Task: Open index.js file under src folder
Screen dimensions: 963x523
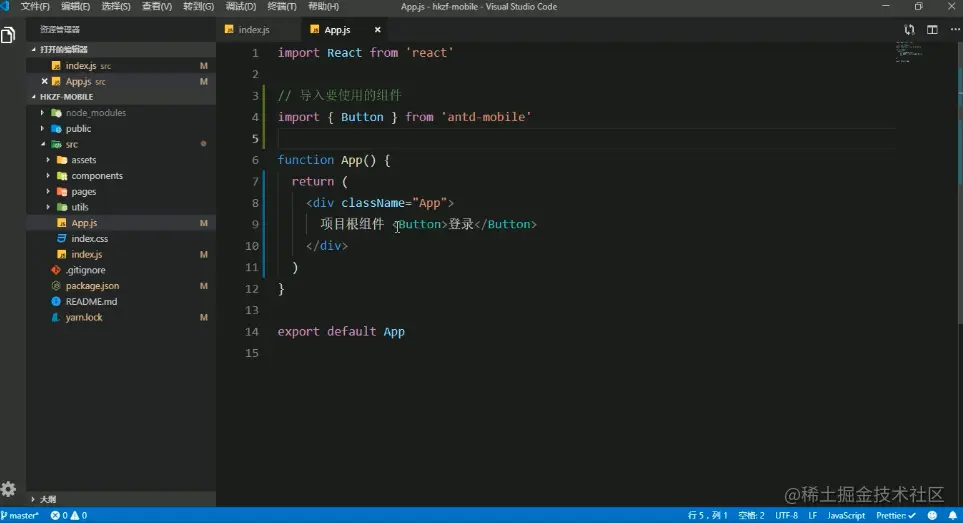Action: [121, 254]
